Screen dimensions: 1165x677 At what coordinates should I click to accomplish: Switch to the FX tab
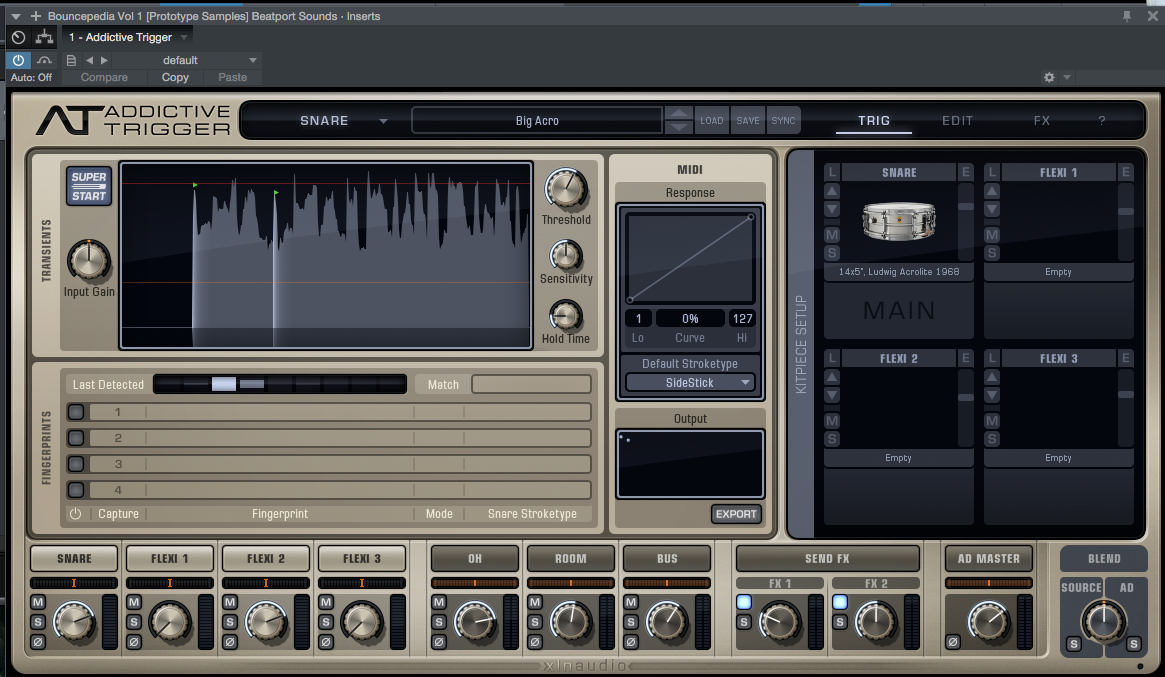tap(1041, 120)
